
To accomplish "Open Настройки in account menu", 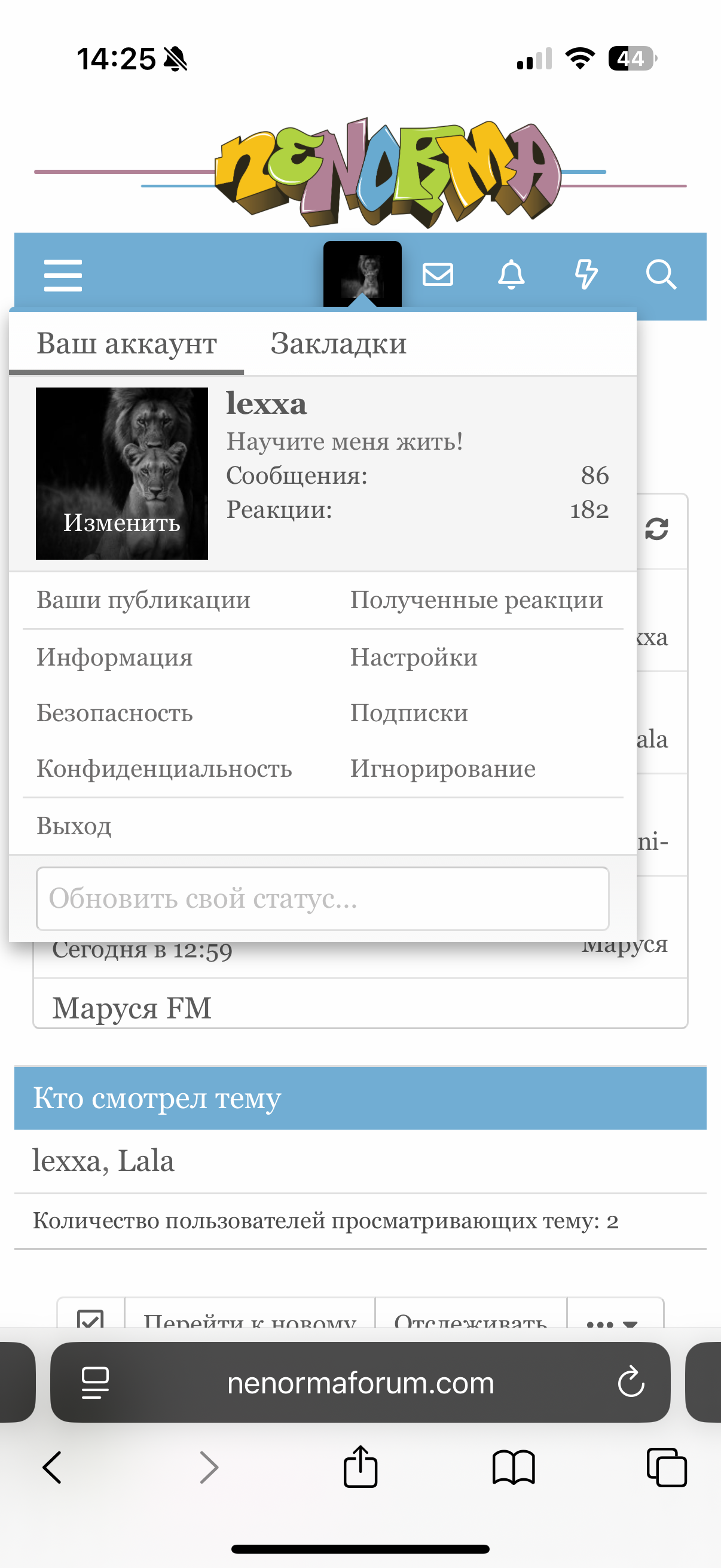I will pos(414,657).
